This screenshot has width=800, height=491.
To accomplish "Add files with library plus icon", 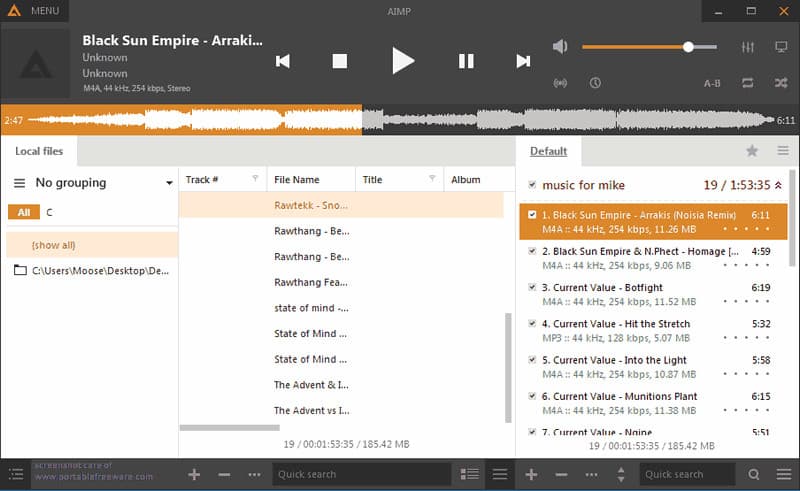I will (194, 475).
